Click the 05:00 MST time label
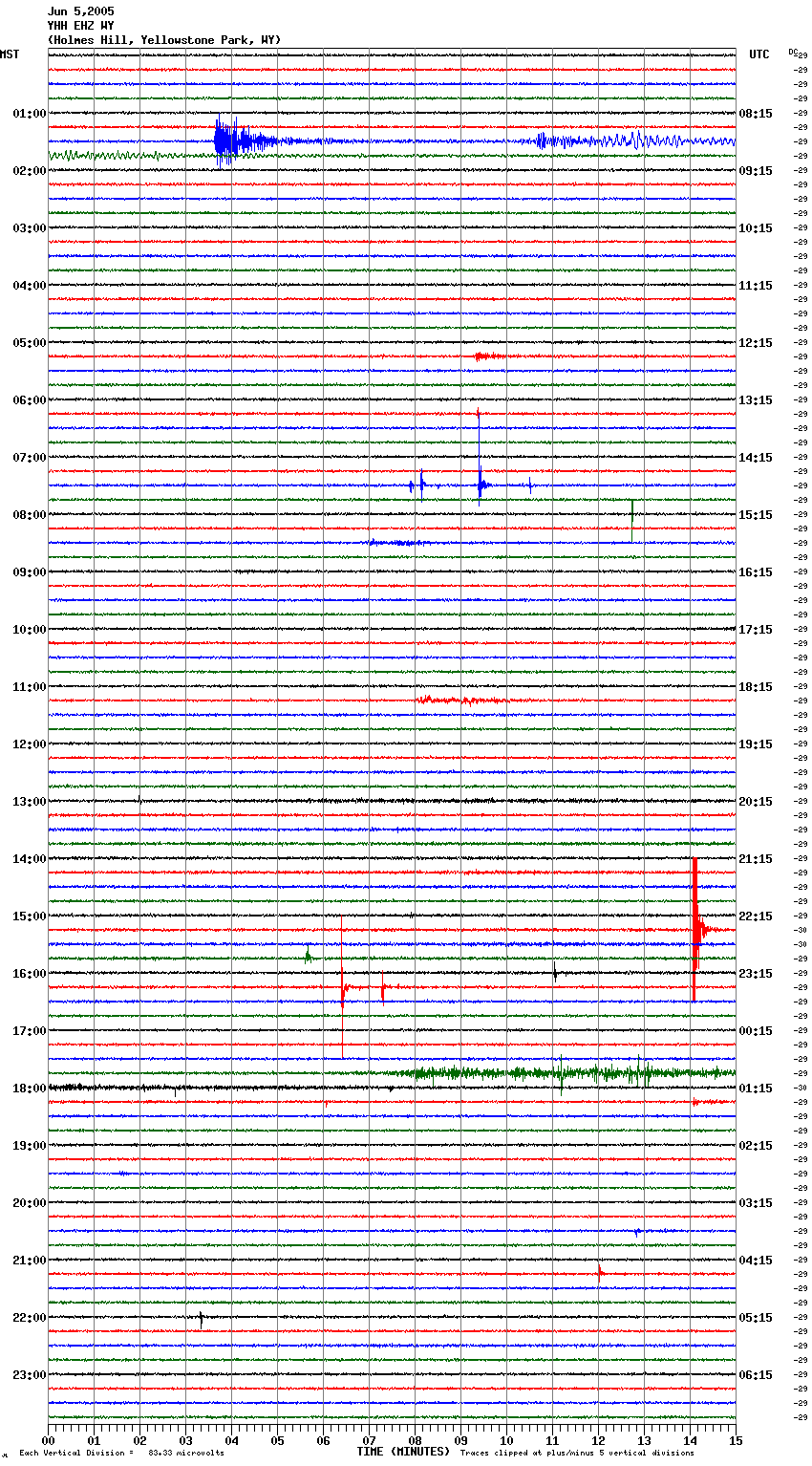This screenshot has height=1466, width=812. coord(30,343)
